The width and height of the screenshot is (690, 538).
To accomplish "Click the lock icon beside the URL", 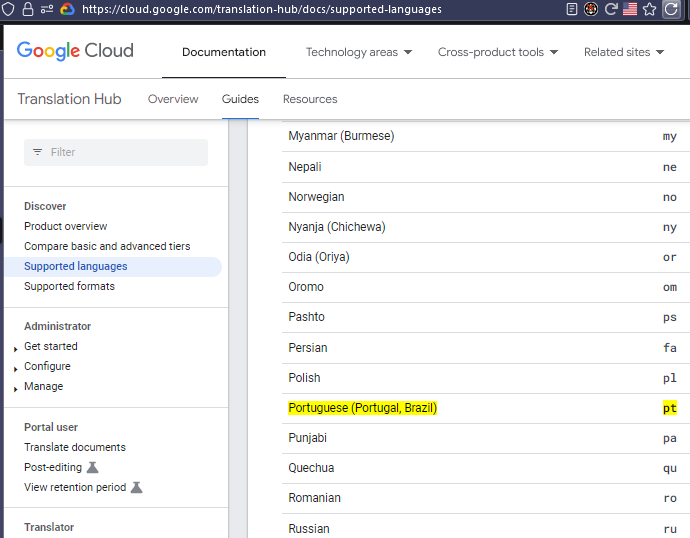I will point(28,9).
